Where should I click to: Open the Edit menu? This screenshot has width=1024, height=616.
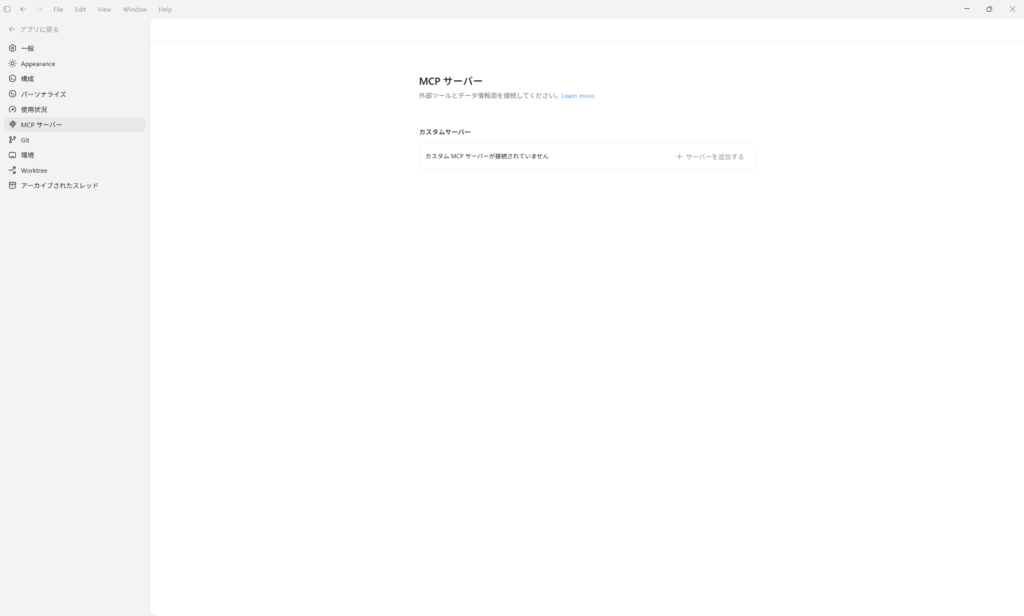80,9
